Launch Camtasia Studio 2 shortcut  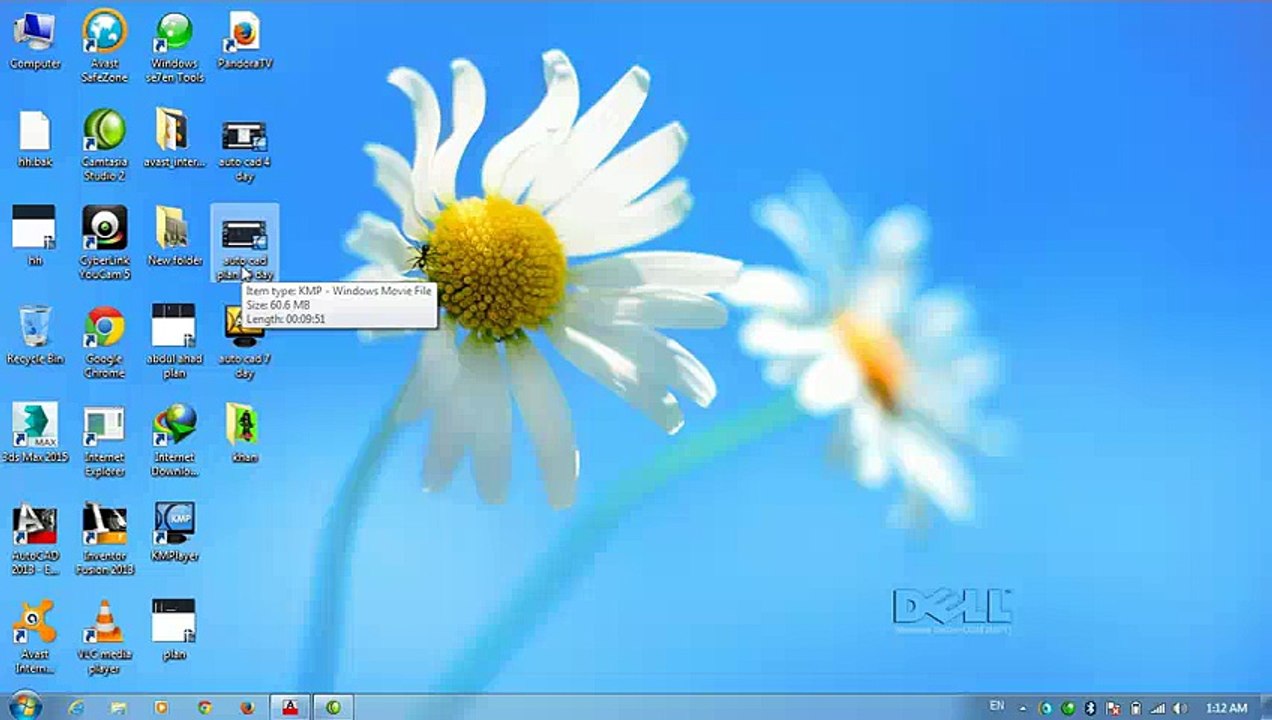[105, 145]
